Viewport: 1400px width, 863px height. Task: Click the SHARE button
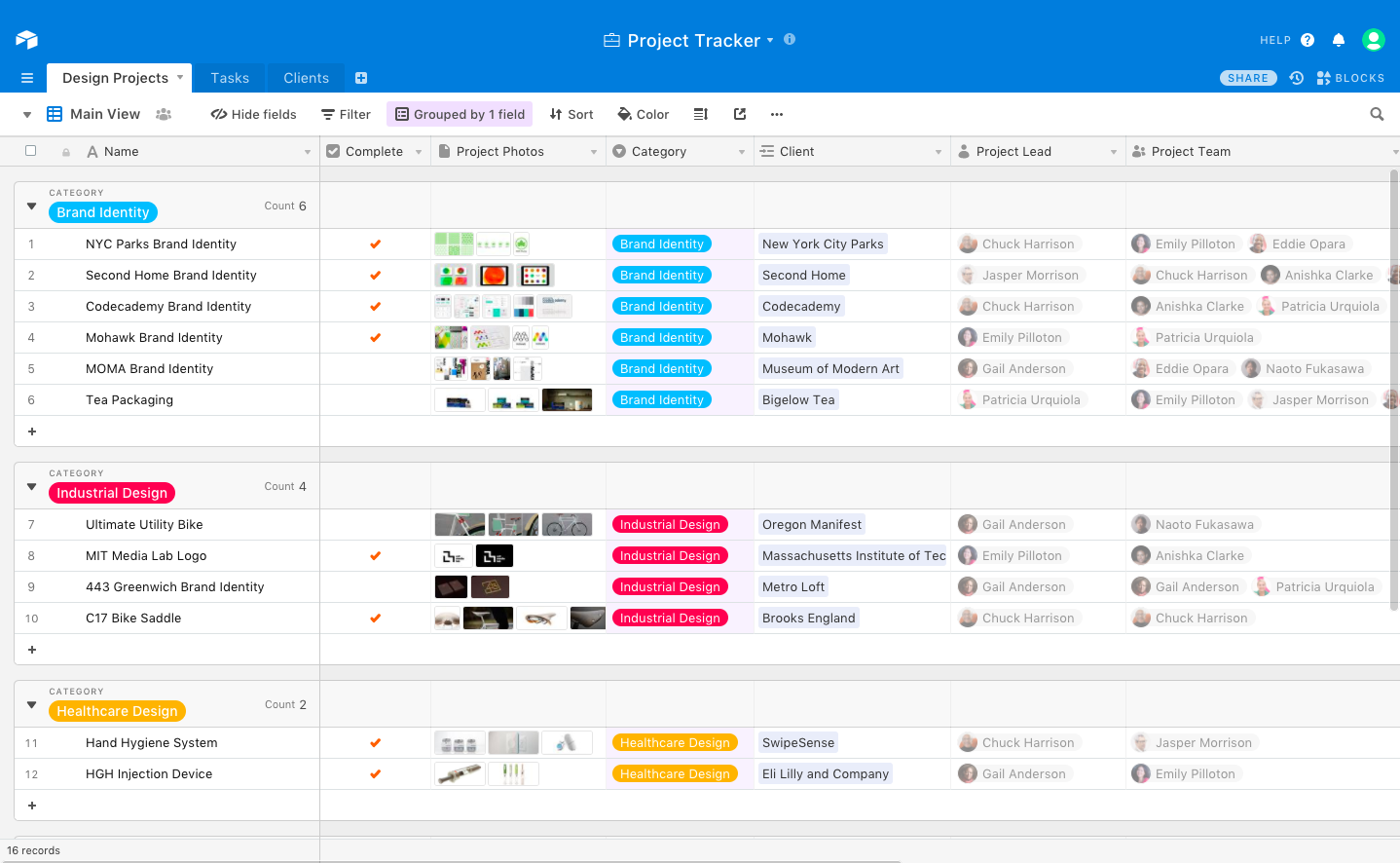pyautogui.click(x=1247, y=78)
